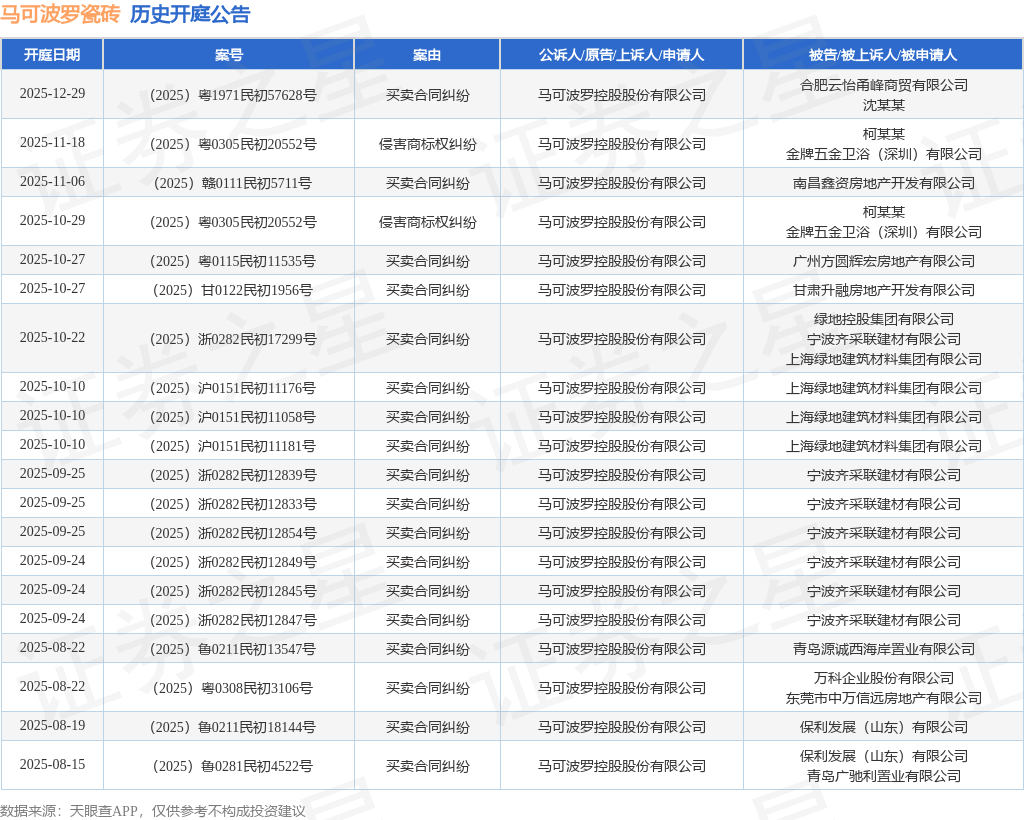Click the 历史开庭公告 heading
Image resolution: width=1024 pixels, height=820 pixels.
190,14
